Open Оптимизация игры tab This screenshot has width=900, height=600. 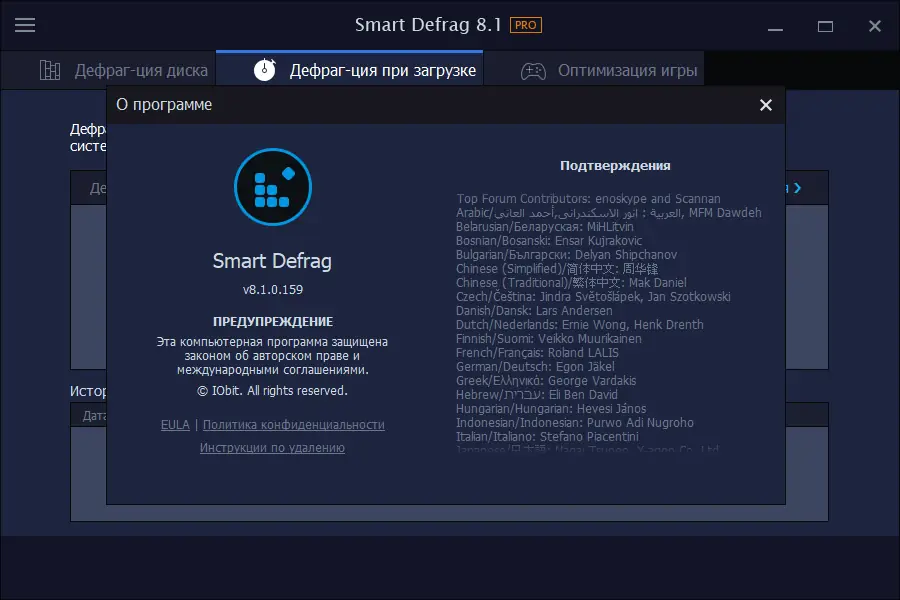pos(594,70)
